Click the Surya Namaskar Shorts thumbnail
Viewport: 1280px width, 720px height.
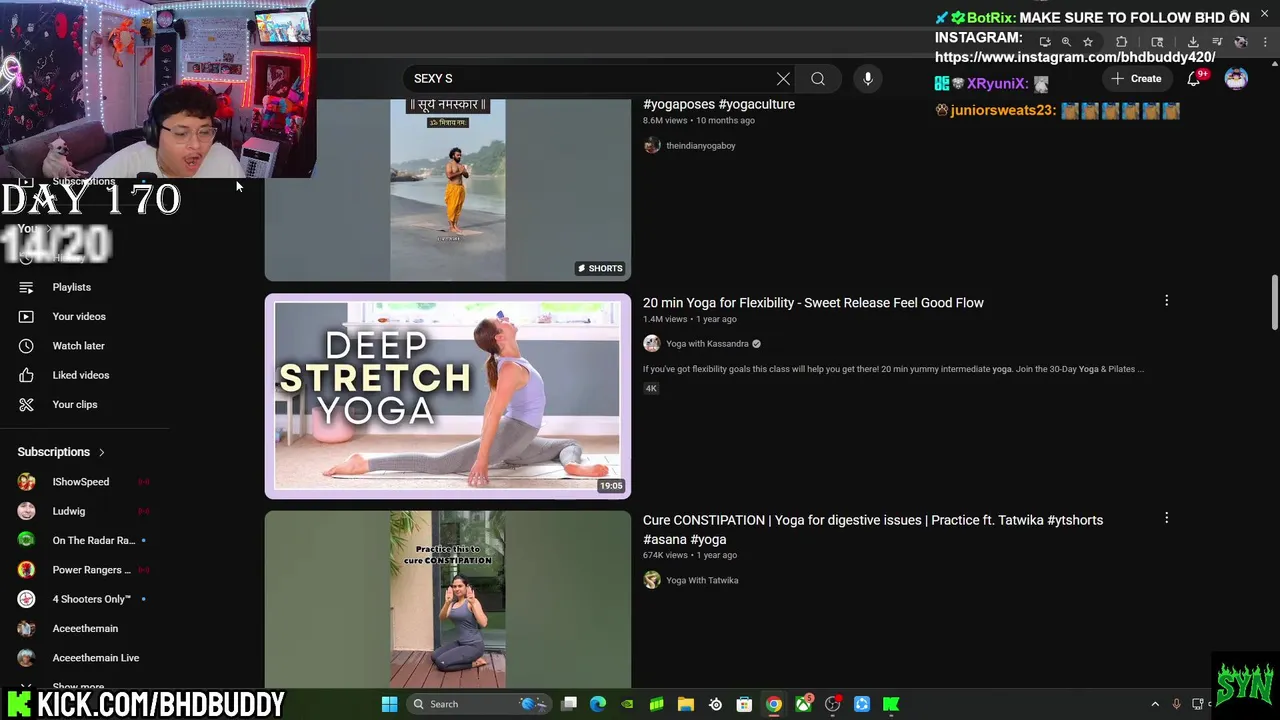[448, 188]
